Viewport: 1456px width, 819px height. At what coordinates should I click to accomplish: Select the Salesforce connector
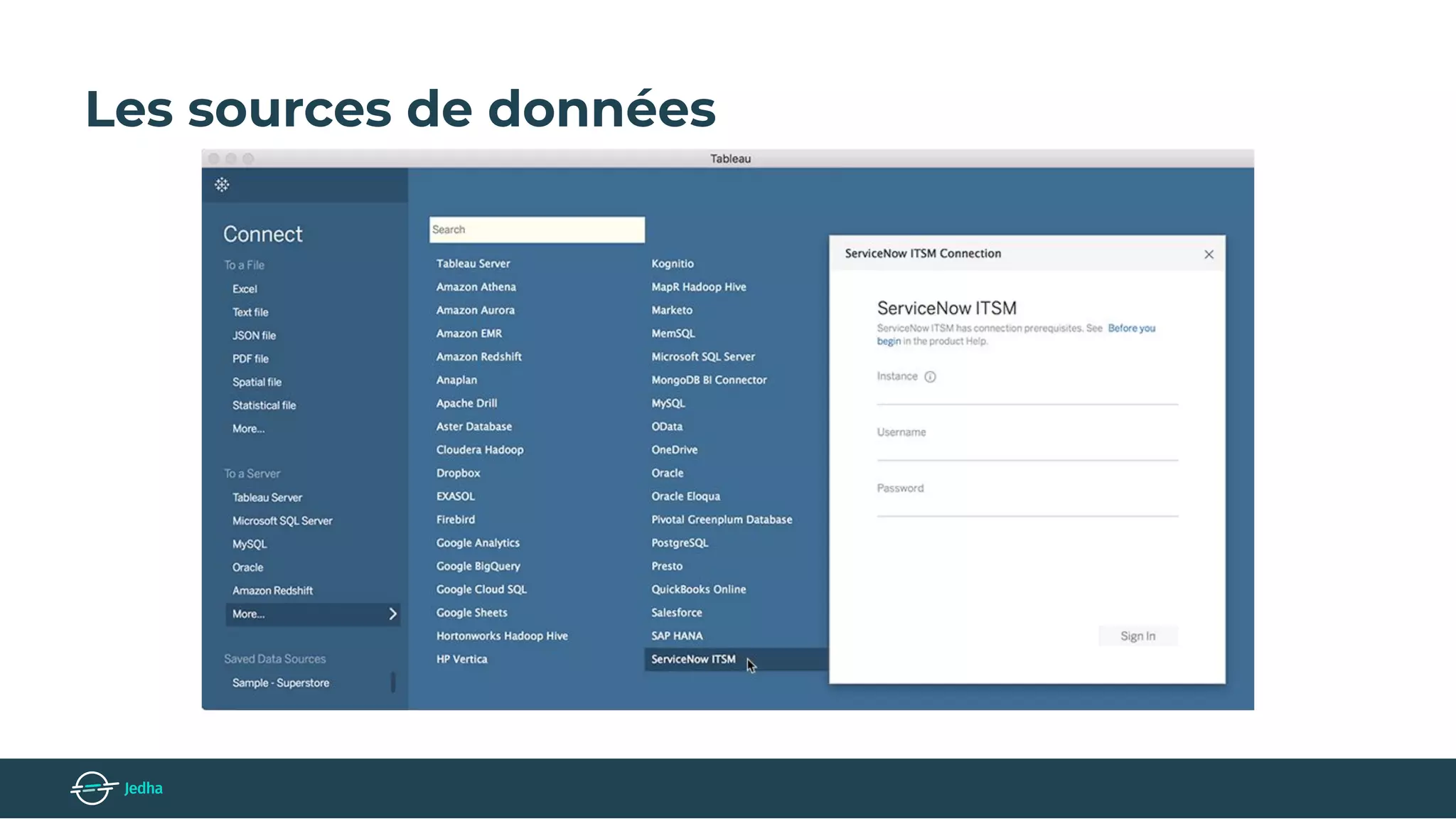pyautogui.click(x=677, y=613)
